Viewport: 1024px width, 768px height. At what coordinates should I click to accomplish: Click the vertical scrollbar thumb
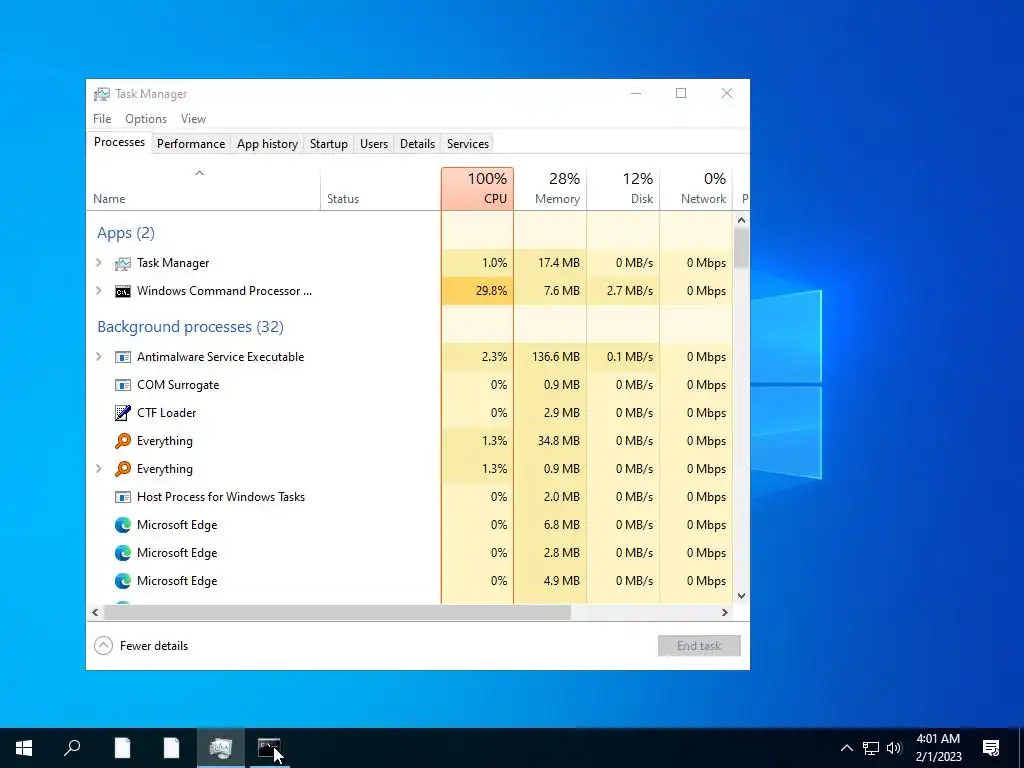(x=741, y=248)
